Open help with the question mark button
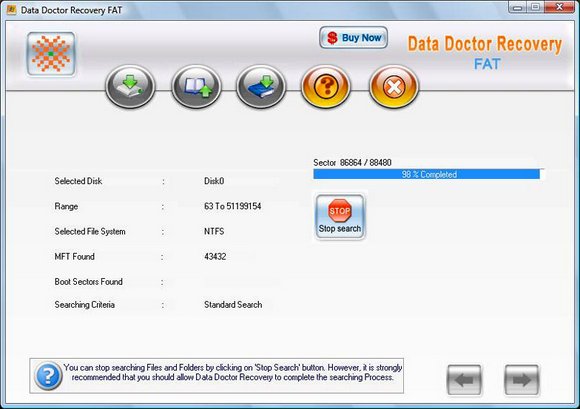580x409 pixels. [x=326, y=87]
